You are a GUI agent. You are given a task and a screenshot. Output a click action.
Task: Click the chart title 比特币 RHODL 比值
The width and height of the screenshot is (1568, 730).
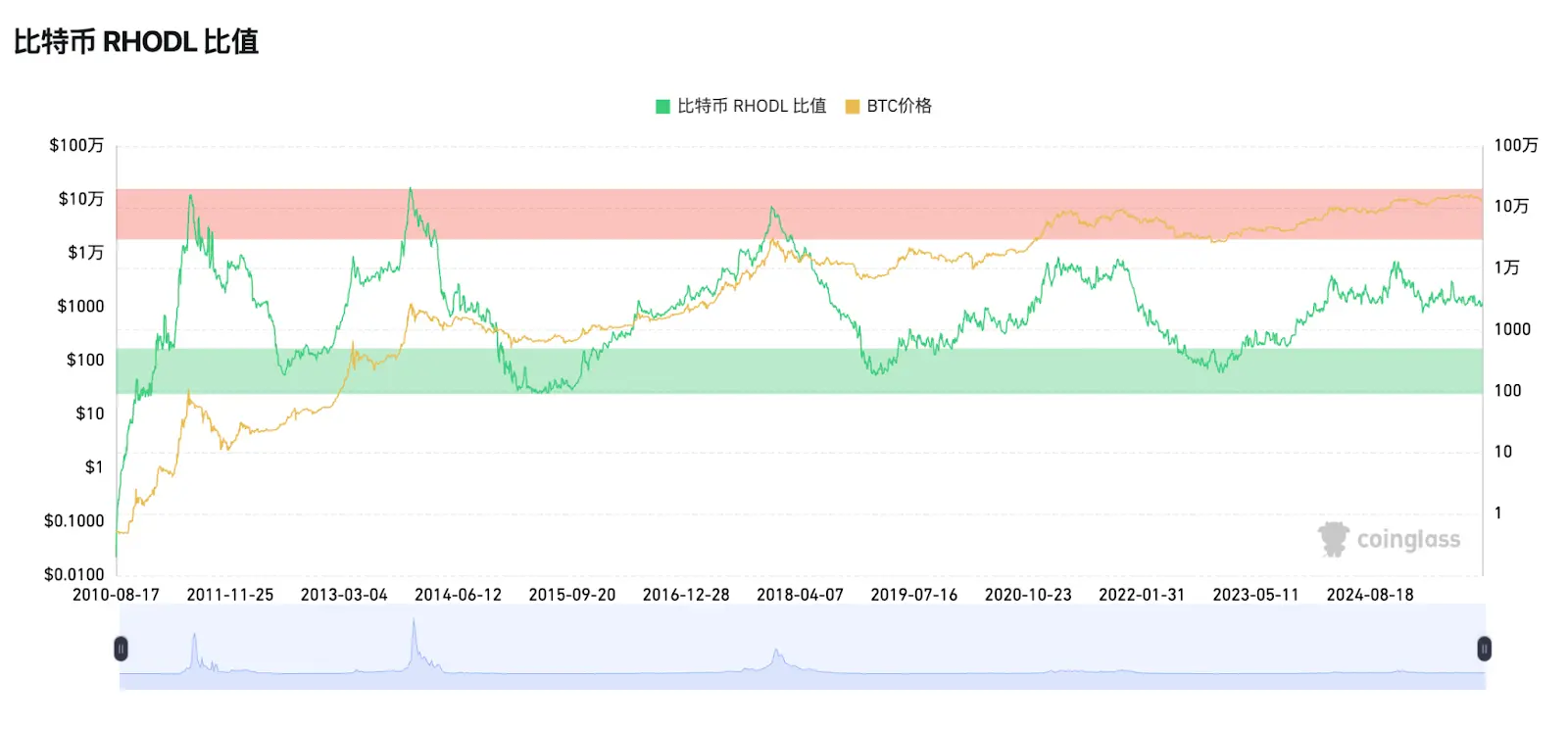pyautogui.click(x=136, y=42)
